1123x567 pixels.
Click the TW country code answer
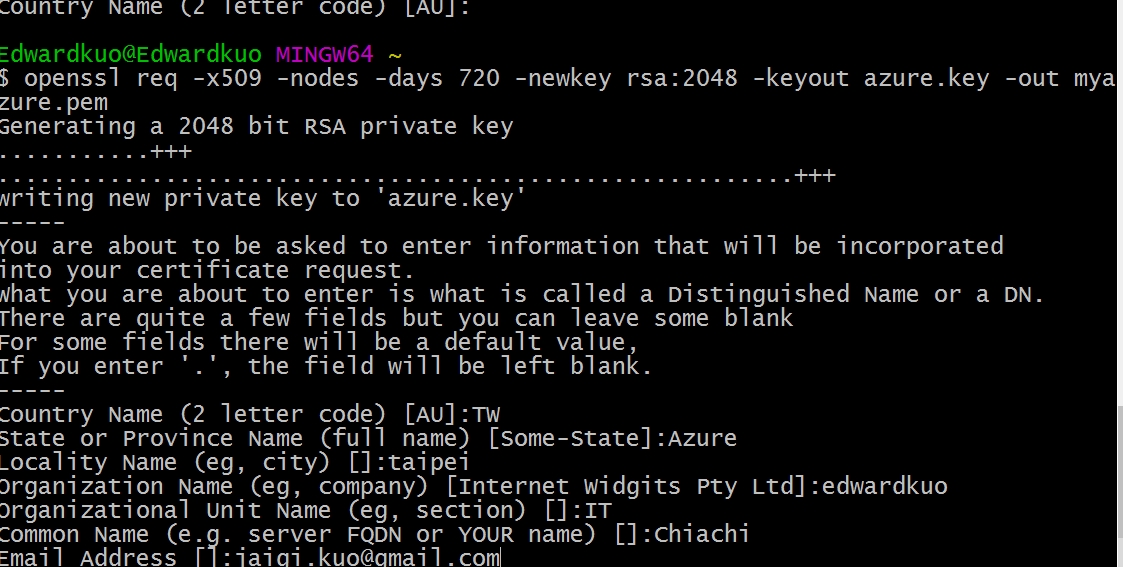(486, 415)
